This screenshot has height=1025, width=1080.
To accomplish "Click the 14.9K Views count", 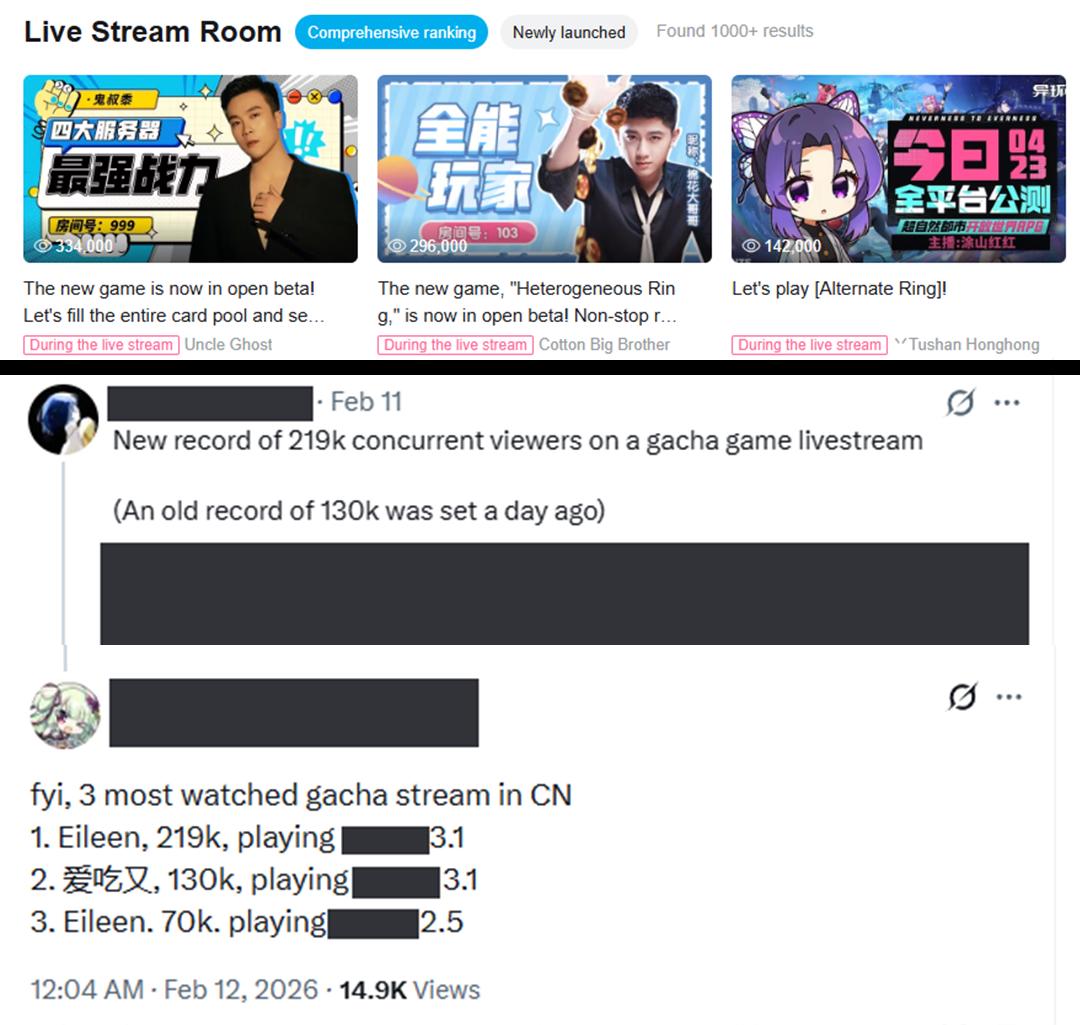I will tap(409, 990).
